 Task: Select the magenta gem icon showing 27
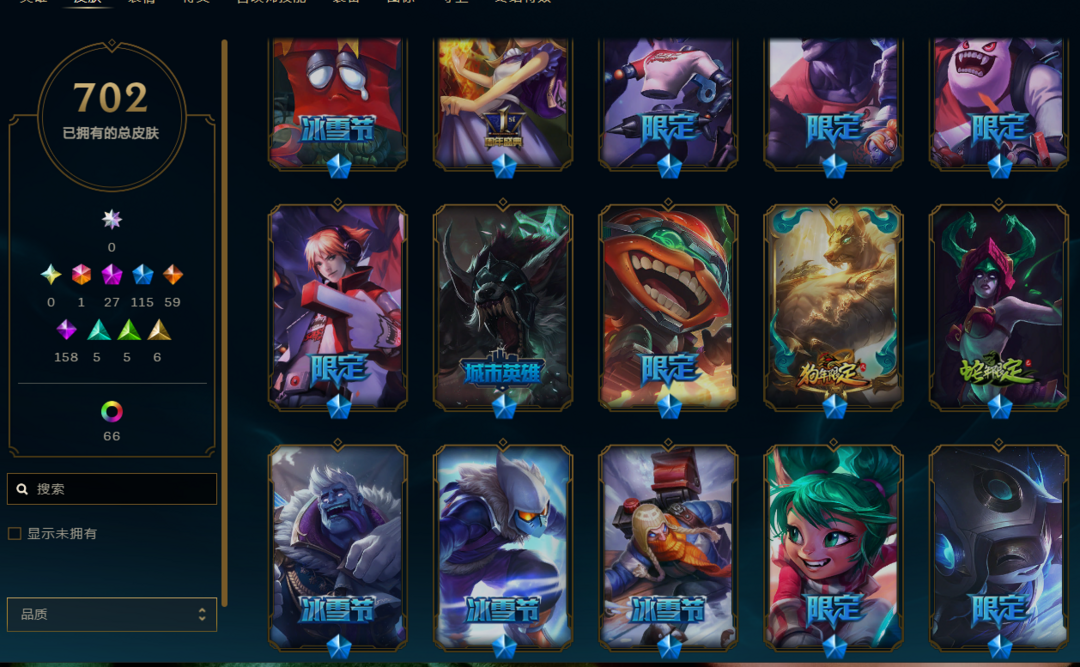point(112,275)
